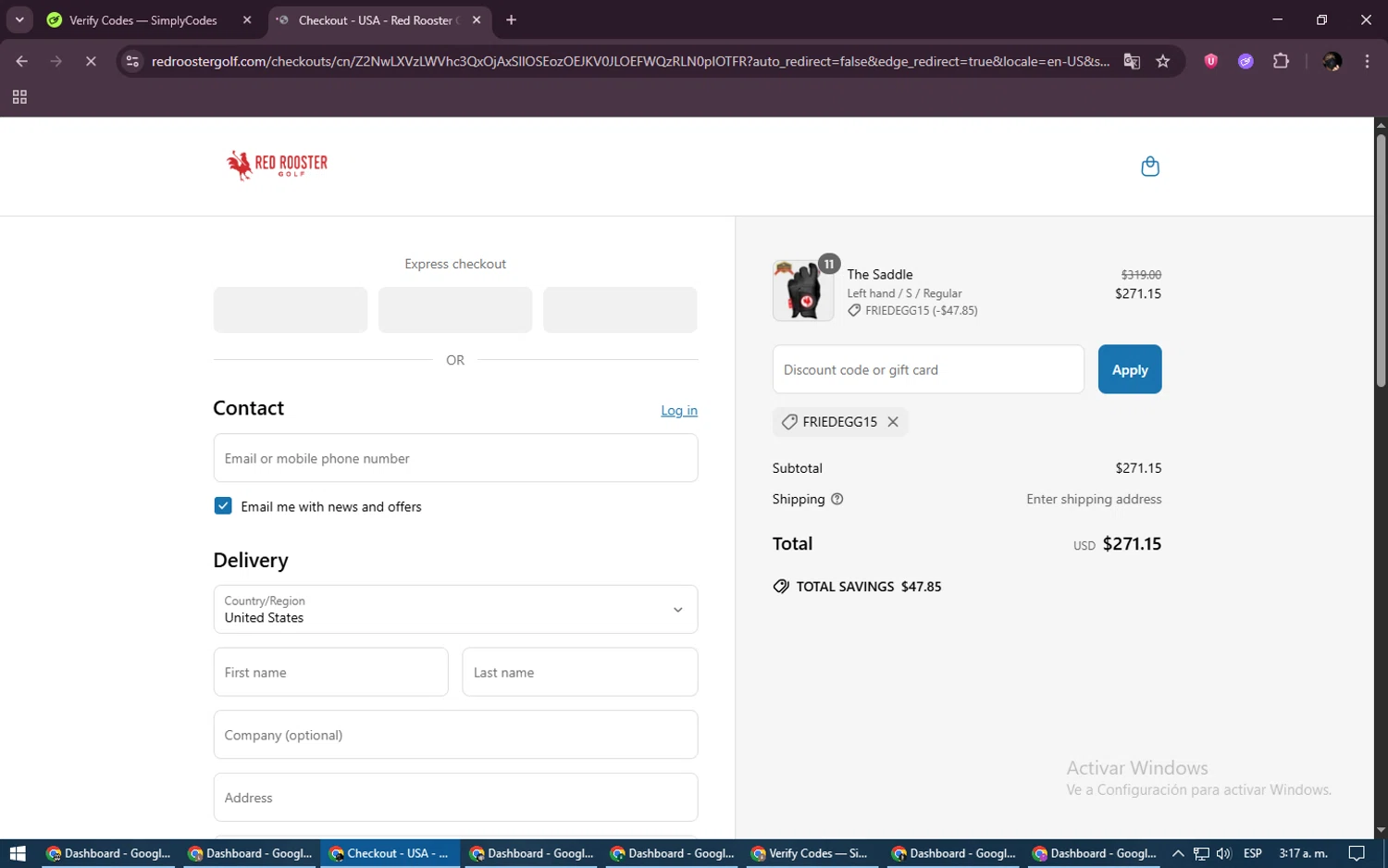The width and height of the screenshot is (1388, 868).
Task: Click the browser address bar URL
Action: 630,61
